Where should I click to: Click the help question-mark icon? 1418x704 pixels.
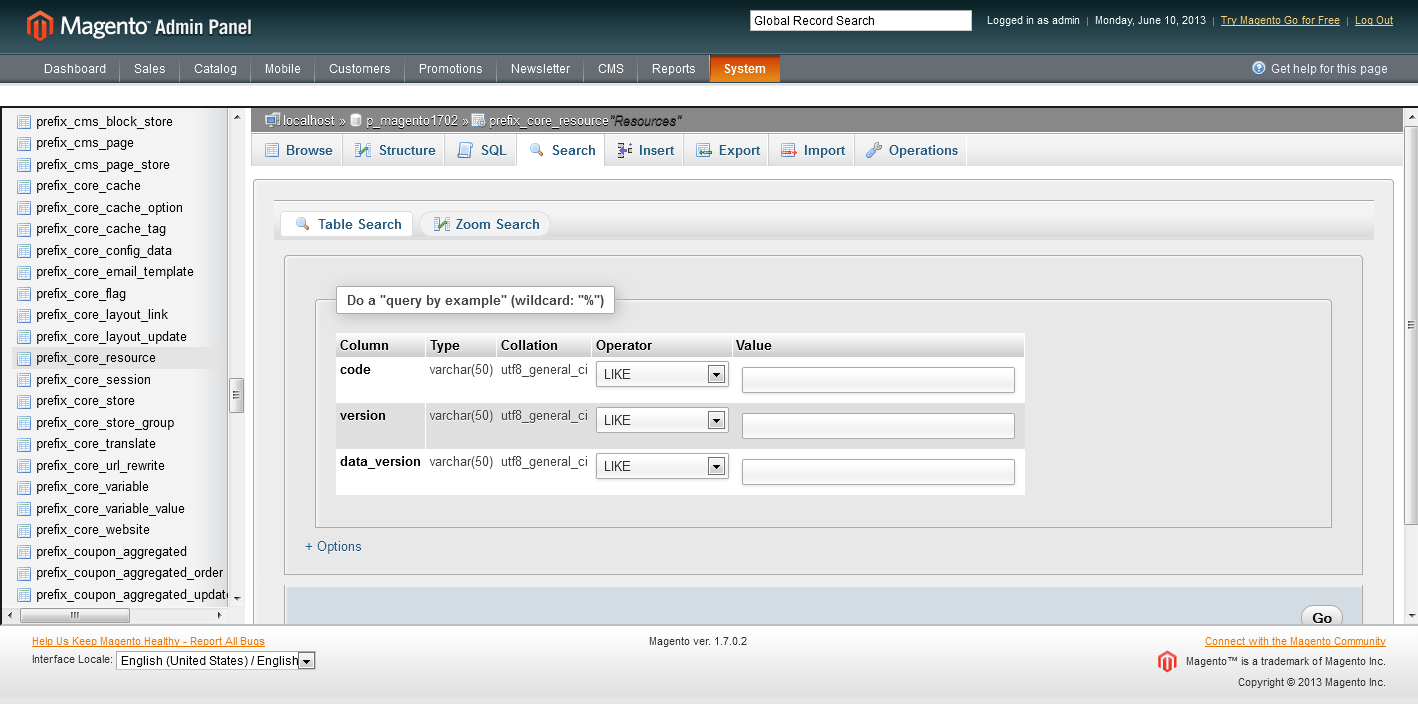click(1257, 68)
